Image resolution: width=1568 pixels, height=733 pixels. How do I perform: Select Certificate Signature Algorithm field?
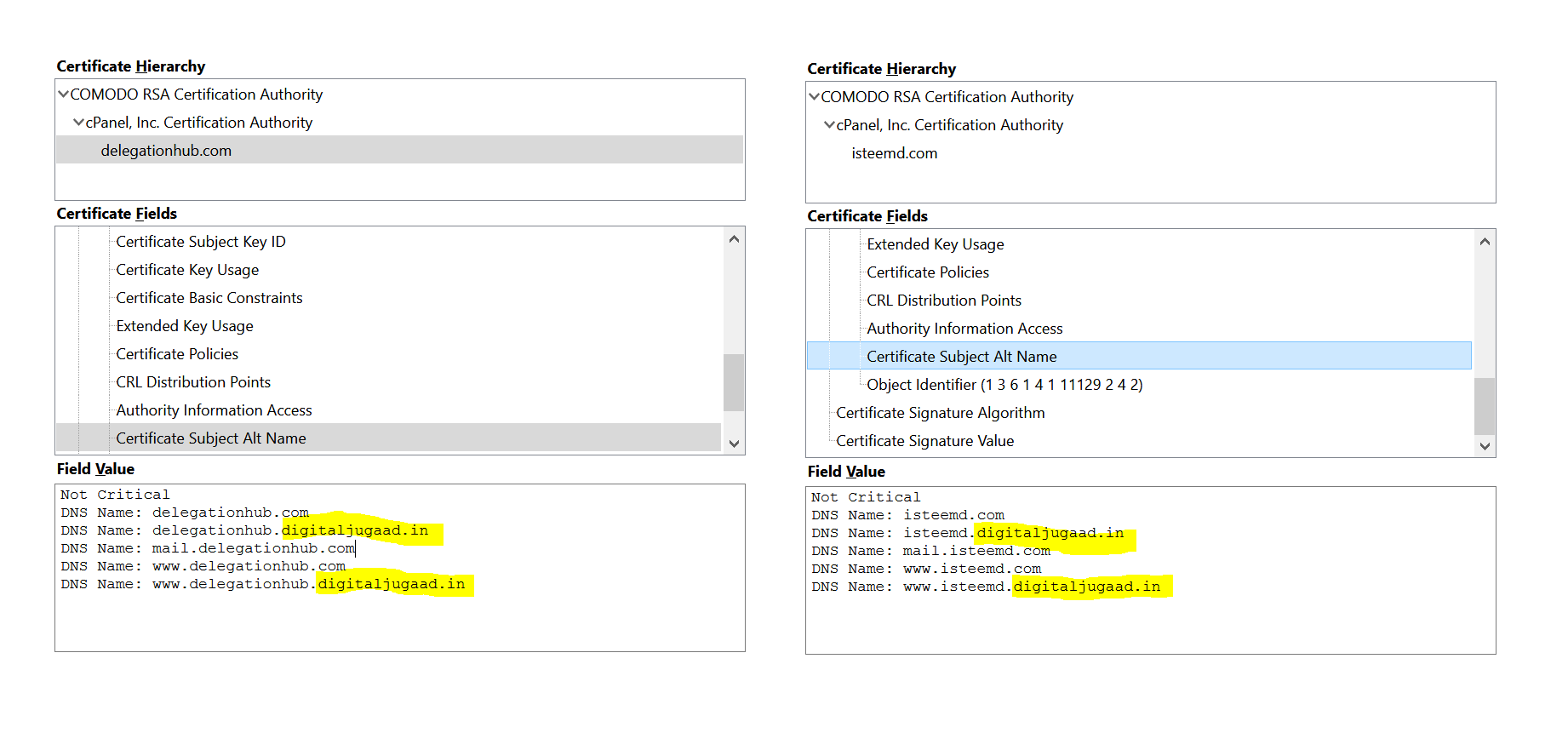click(x=941, y=413)
